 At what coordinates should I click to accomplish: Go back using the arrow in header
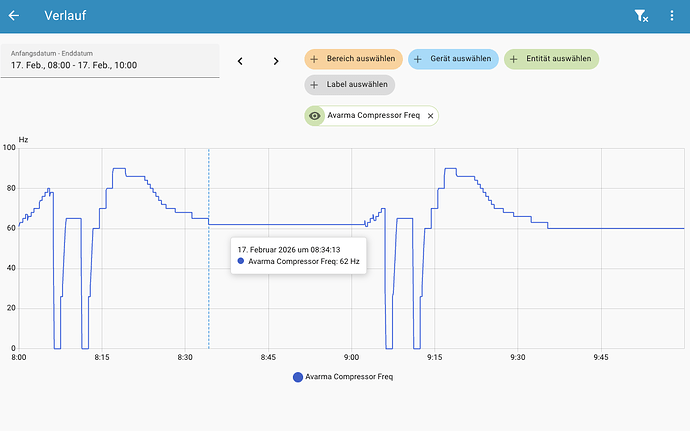tap(14, 16)
